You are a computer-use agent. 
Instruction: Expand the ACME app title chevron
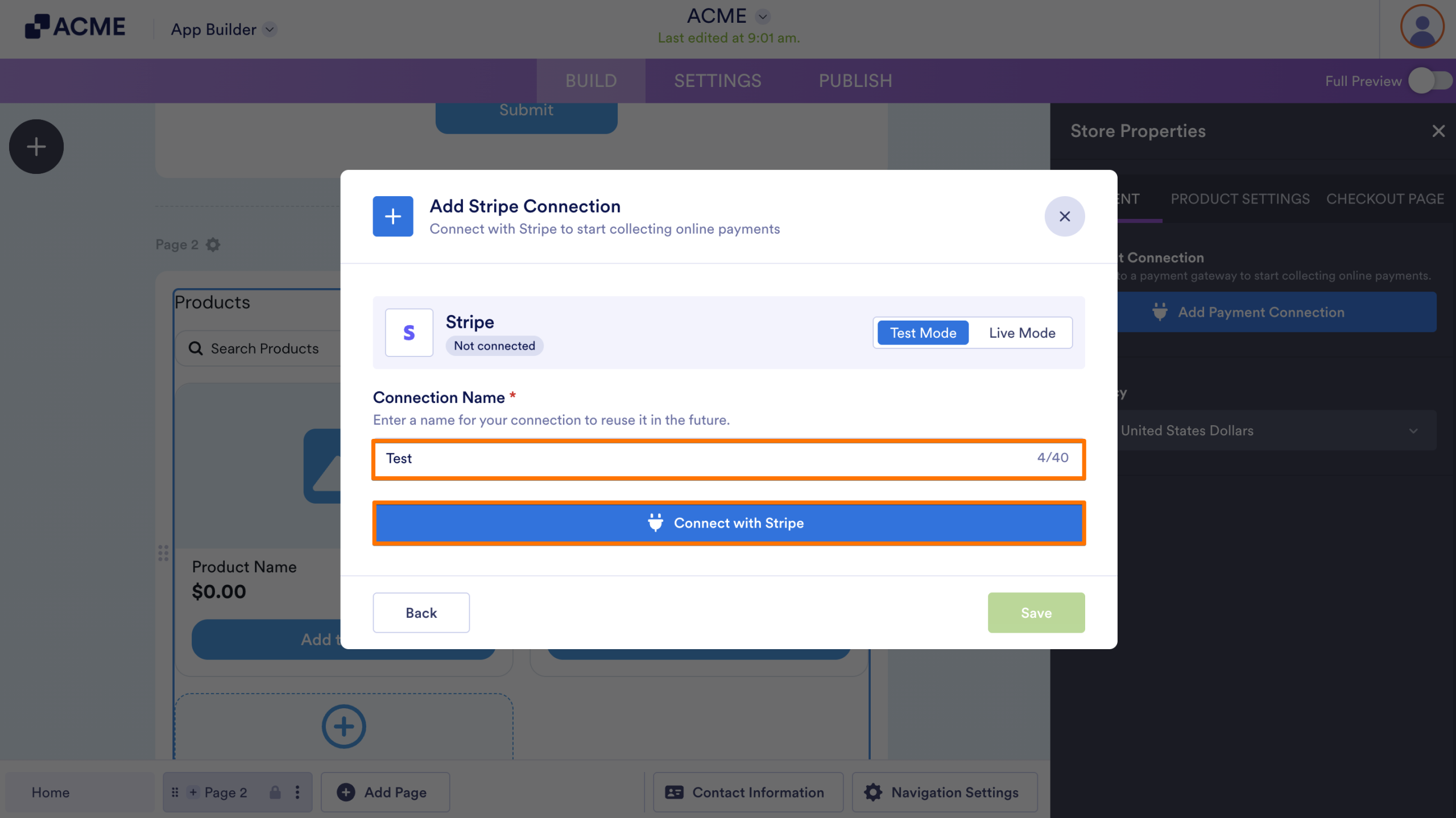tap(763, 16)
